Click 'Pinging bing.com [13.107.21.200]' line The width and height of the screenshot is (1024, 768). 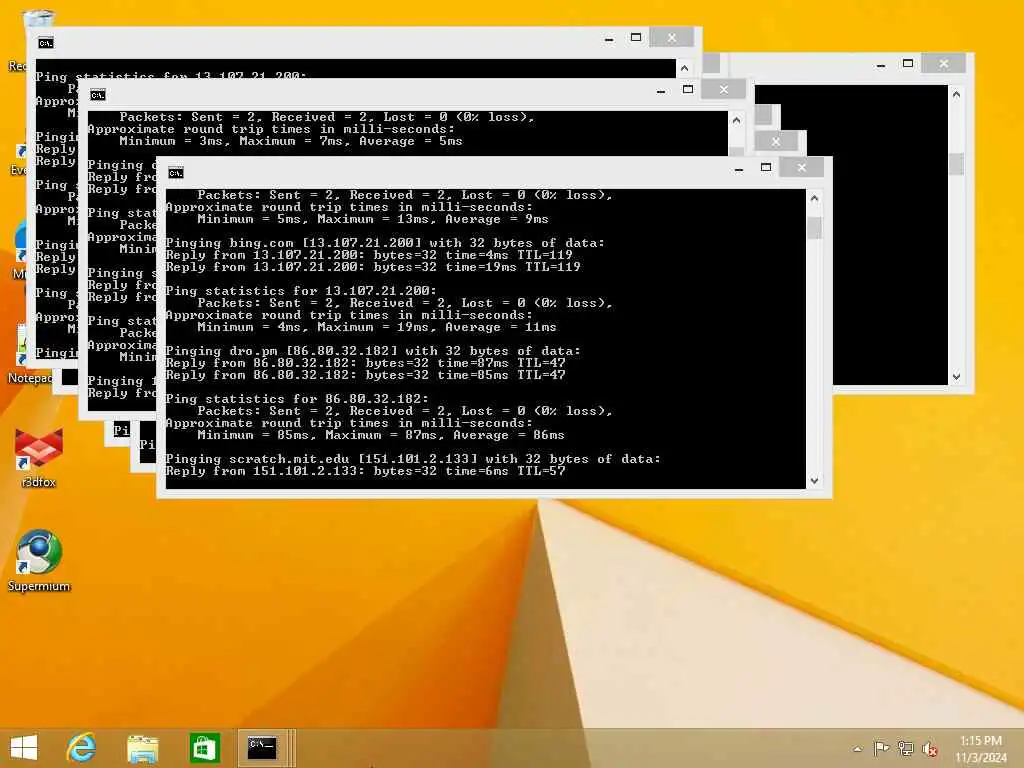point(385,243)
